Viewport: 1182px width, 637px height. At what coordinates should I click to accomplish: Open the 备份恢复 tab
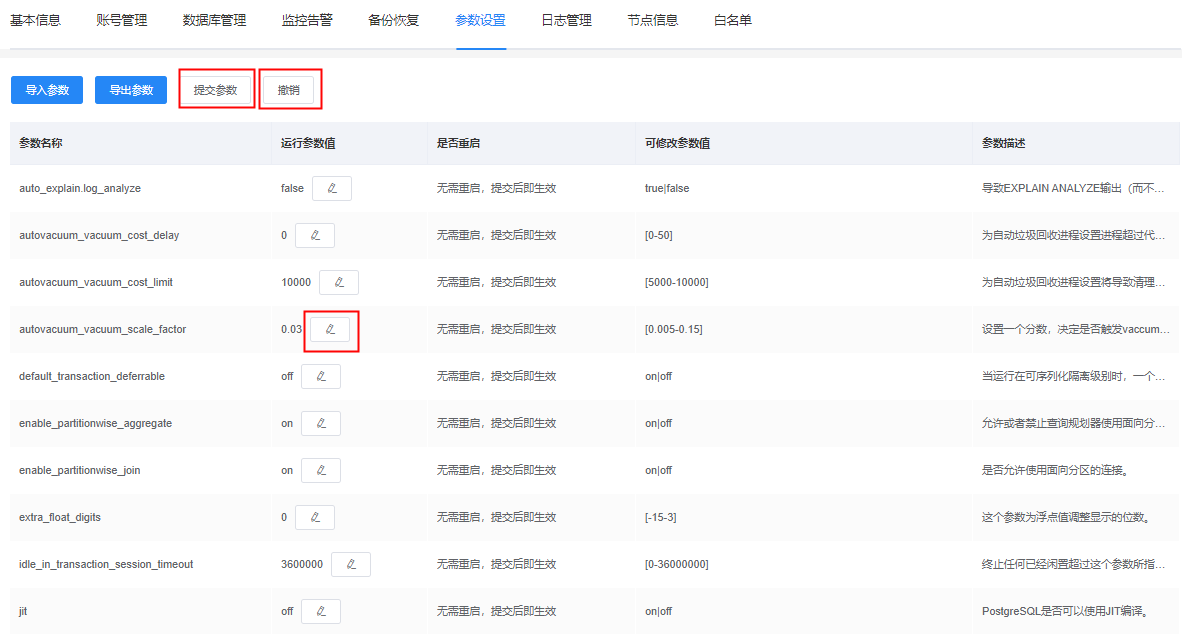click(x=393, y=20)
